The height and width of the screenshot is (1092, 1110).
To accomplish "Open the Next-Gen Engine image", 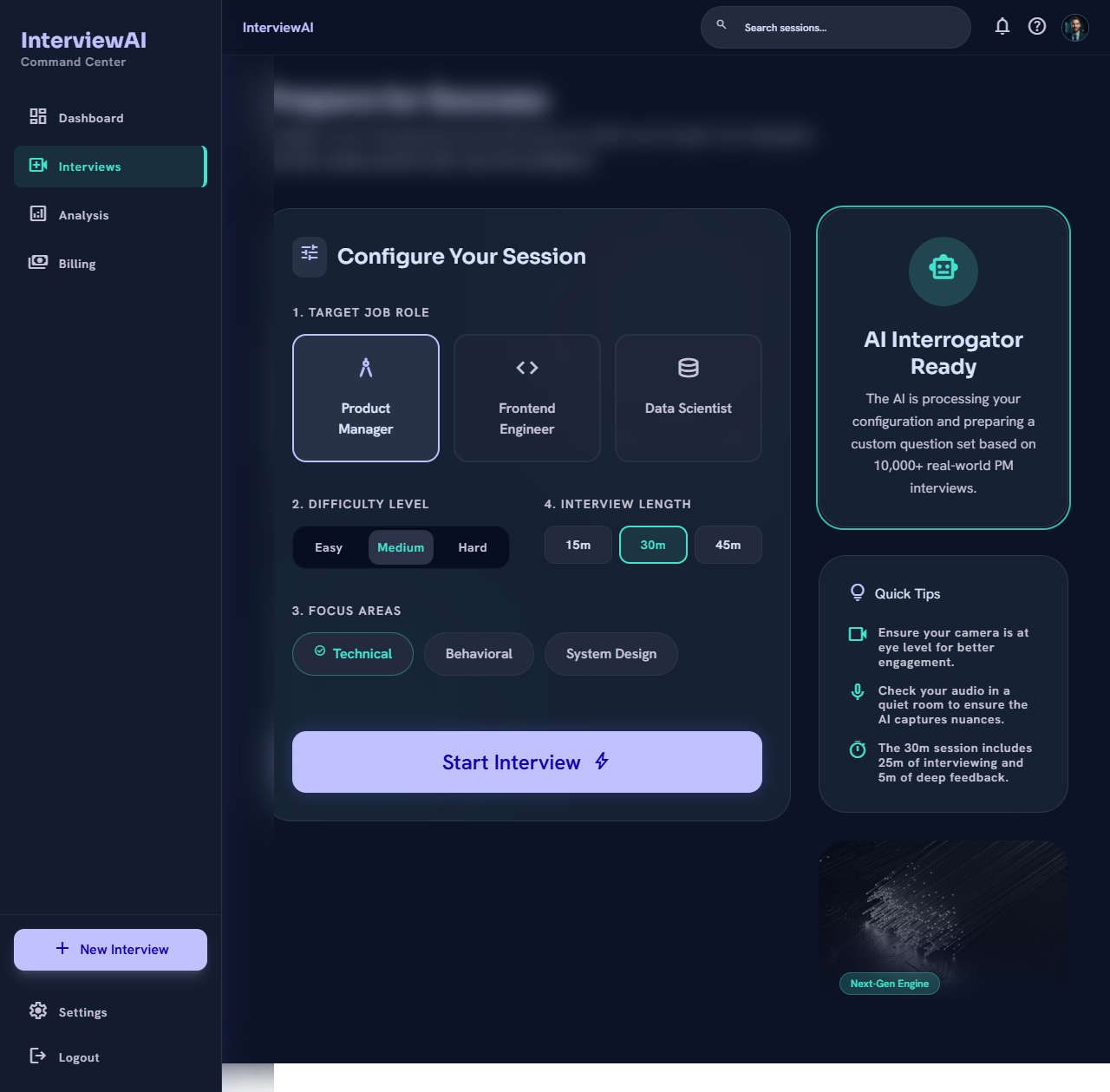I will click(x=943, y=922).
